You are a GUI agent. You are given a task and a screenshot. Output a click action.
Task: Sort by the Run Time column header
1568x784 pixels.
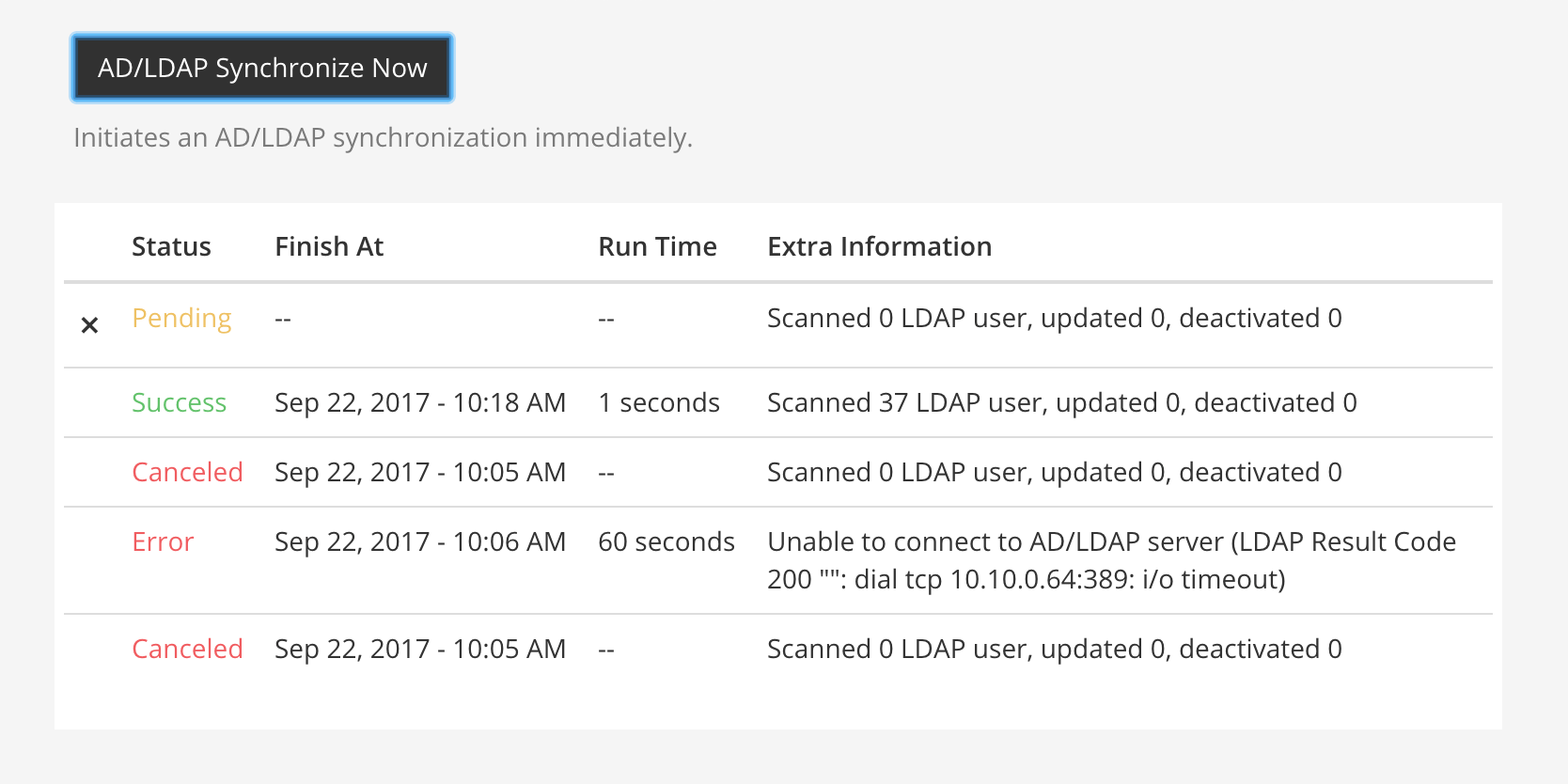[657, 245]
